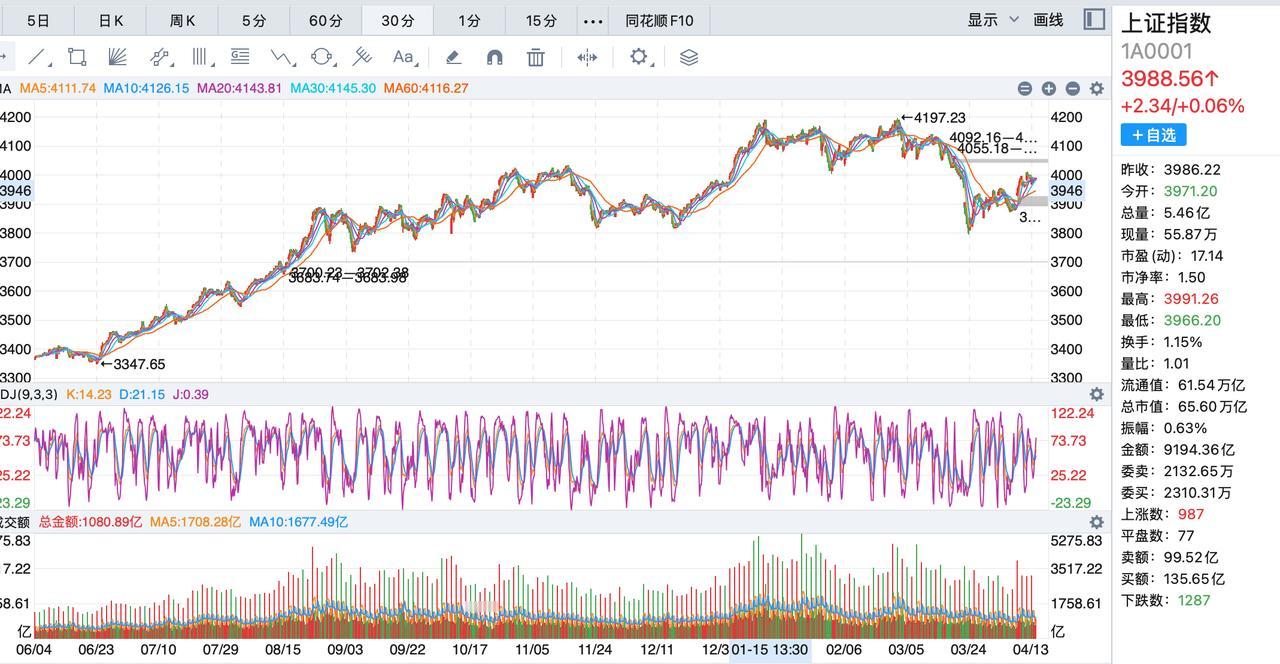The width and height of the screenshot is (1280, 664).
Task: Click the MA60:4116.27 indicator label
Action: pyautogui.click(x=425, y=88)
